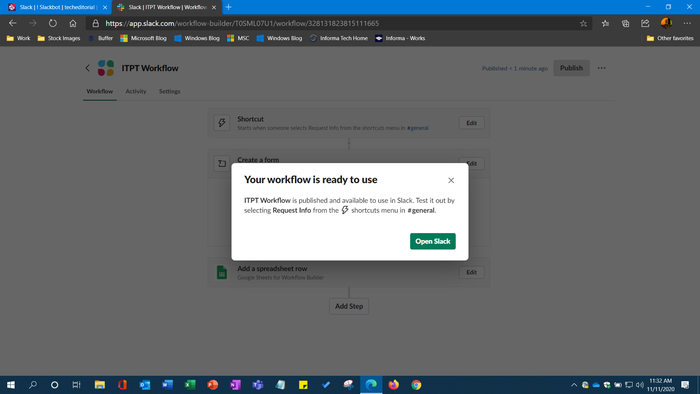
Task: Open the taskbar clock and date
Action: [x=661, y=385]
